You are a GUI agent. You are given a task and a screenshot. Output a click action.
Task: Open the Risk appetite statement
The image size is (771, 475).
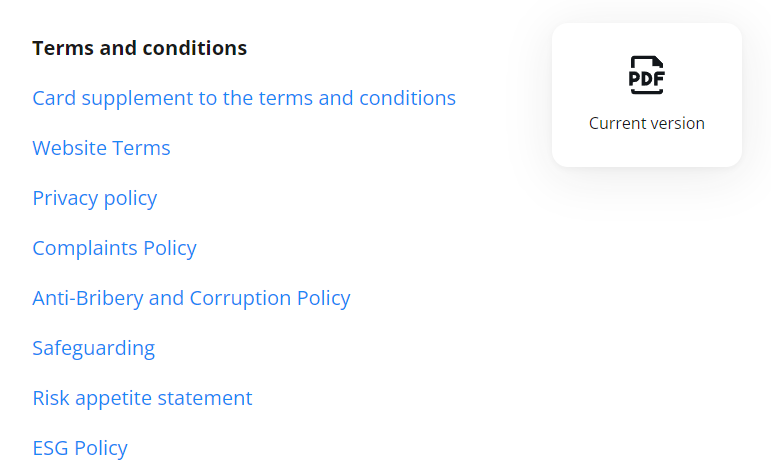pos(142,398)
